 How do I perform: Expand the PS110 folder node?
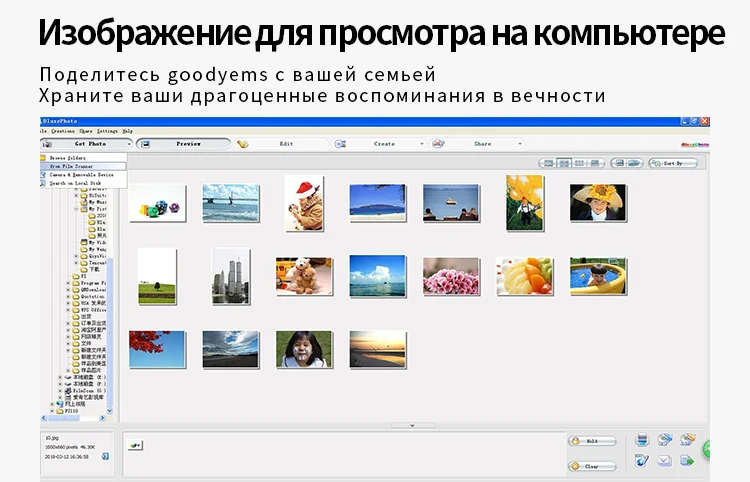click(x=53, y=411)
